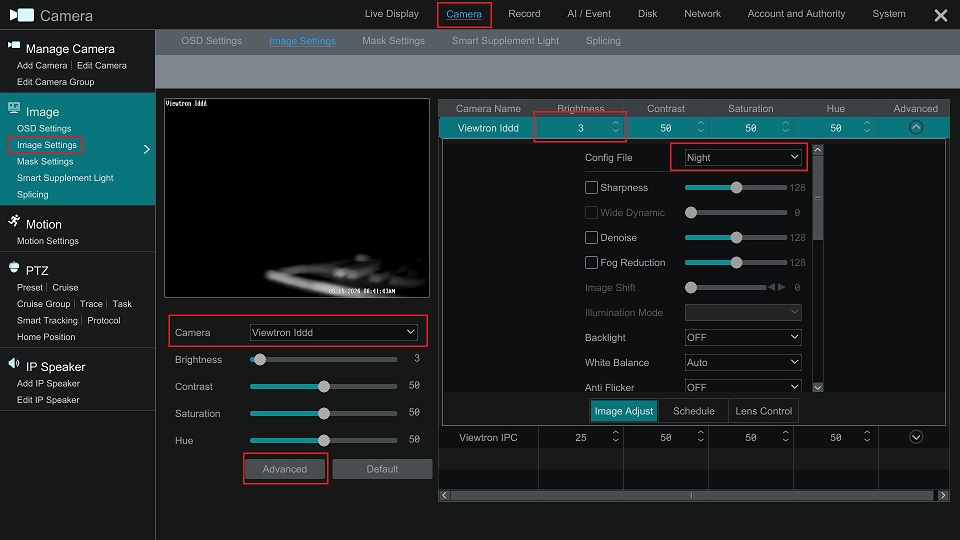Collapse the Viewtron Iddd advanced panel
The height and width of the screenshot is (540, 960).
tap(916, 127)
